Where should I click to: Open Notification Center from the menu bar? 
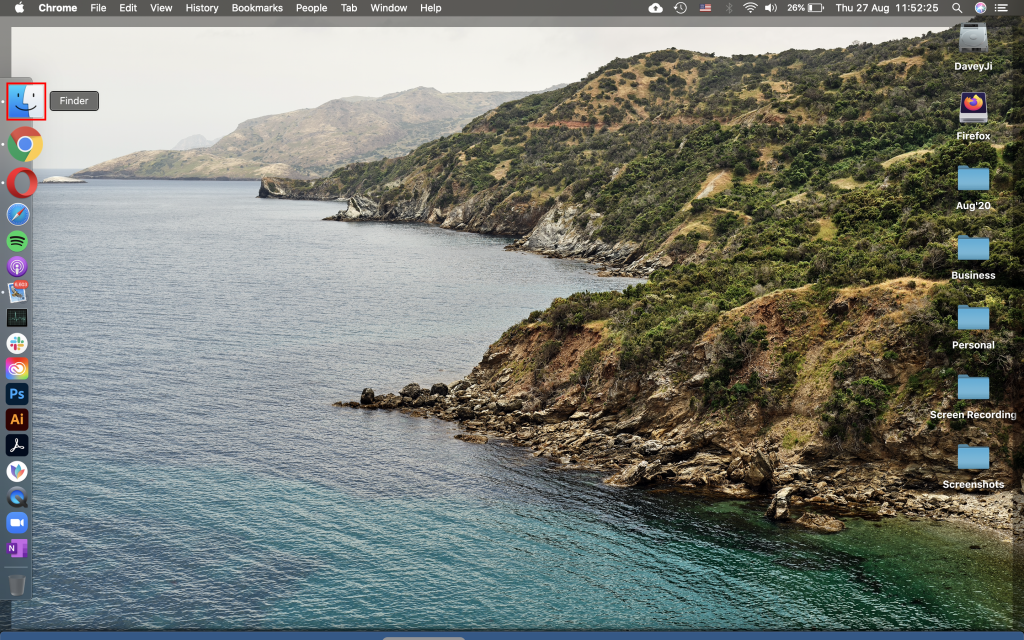(1001, 8)
